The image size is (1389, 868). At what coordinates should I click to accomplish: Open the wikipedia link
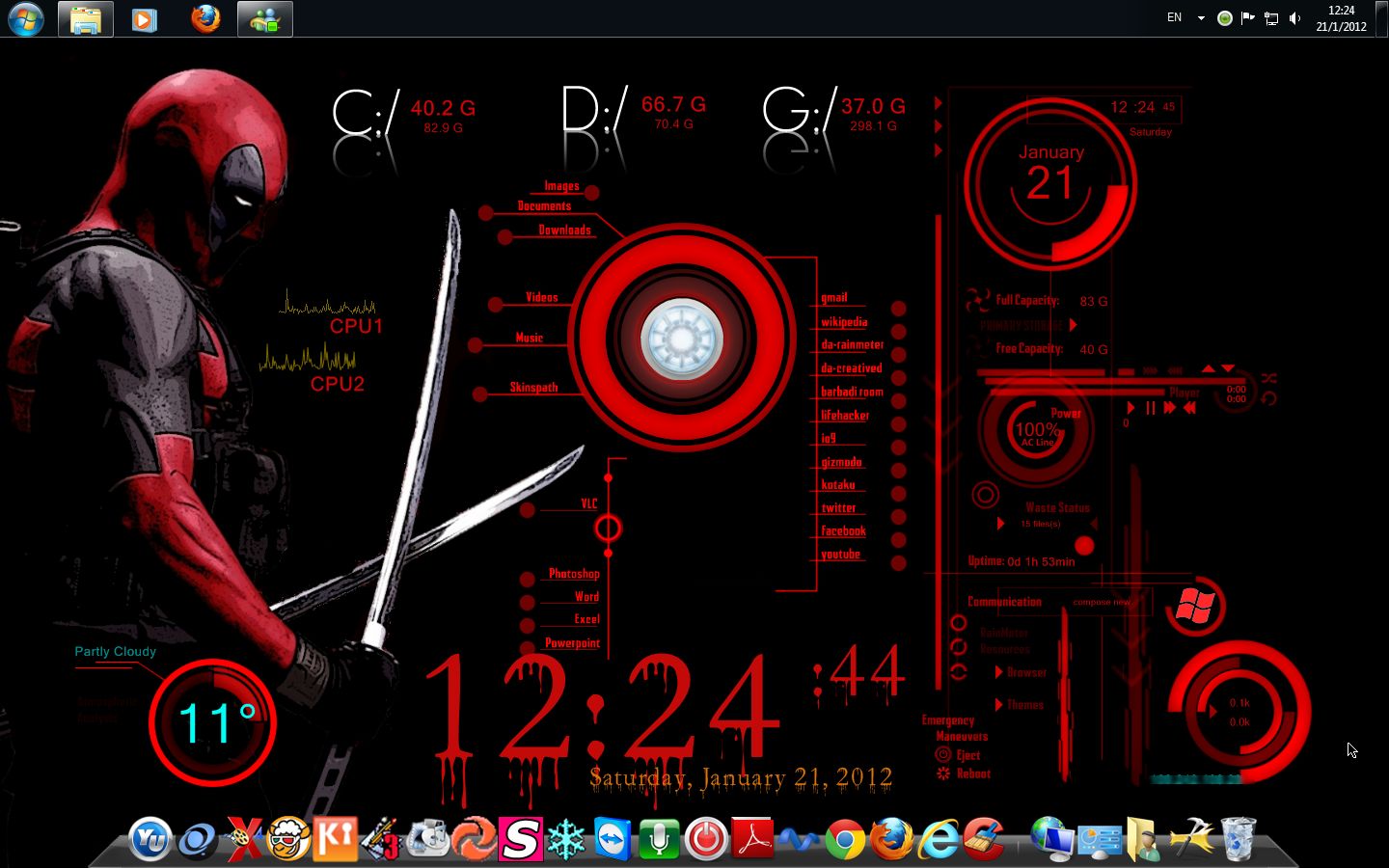(844, 321)
